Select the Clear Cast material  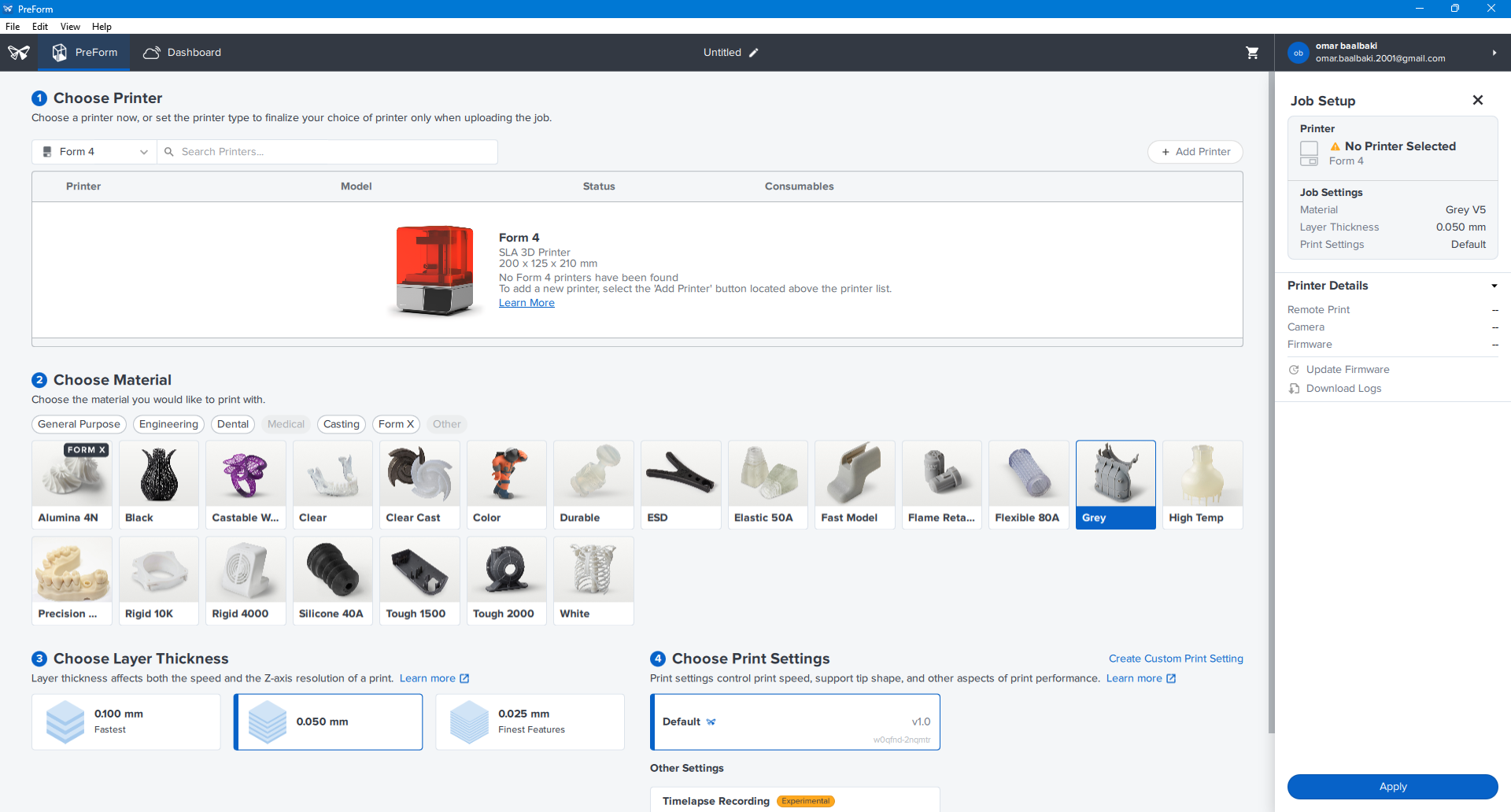[419, 485]
